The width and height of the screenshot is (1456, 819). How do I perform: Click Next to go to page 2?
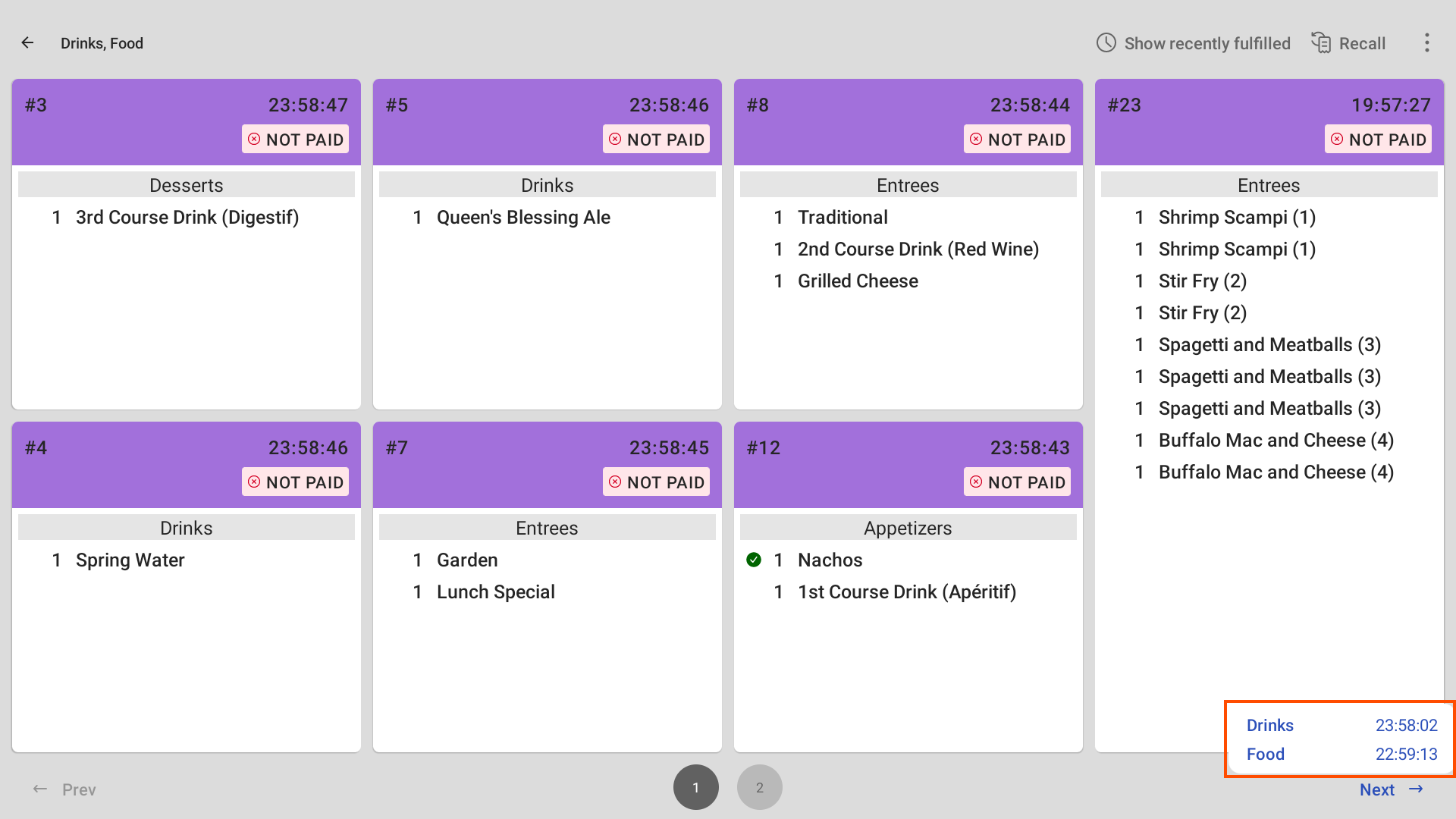[x=1392, y=789]
